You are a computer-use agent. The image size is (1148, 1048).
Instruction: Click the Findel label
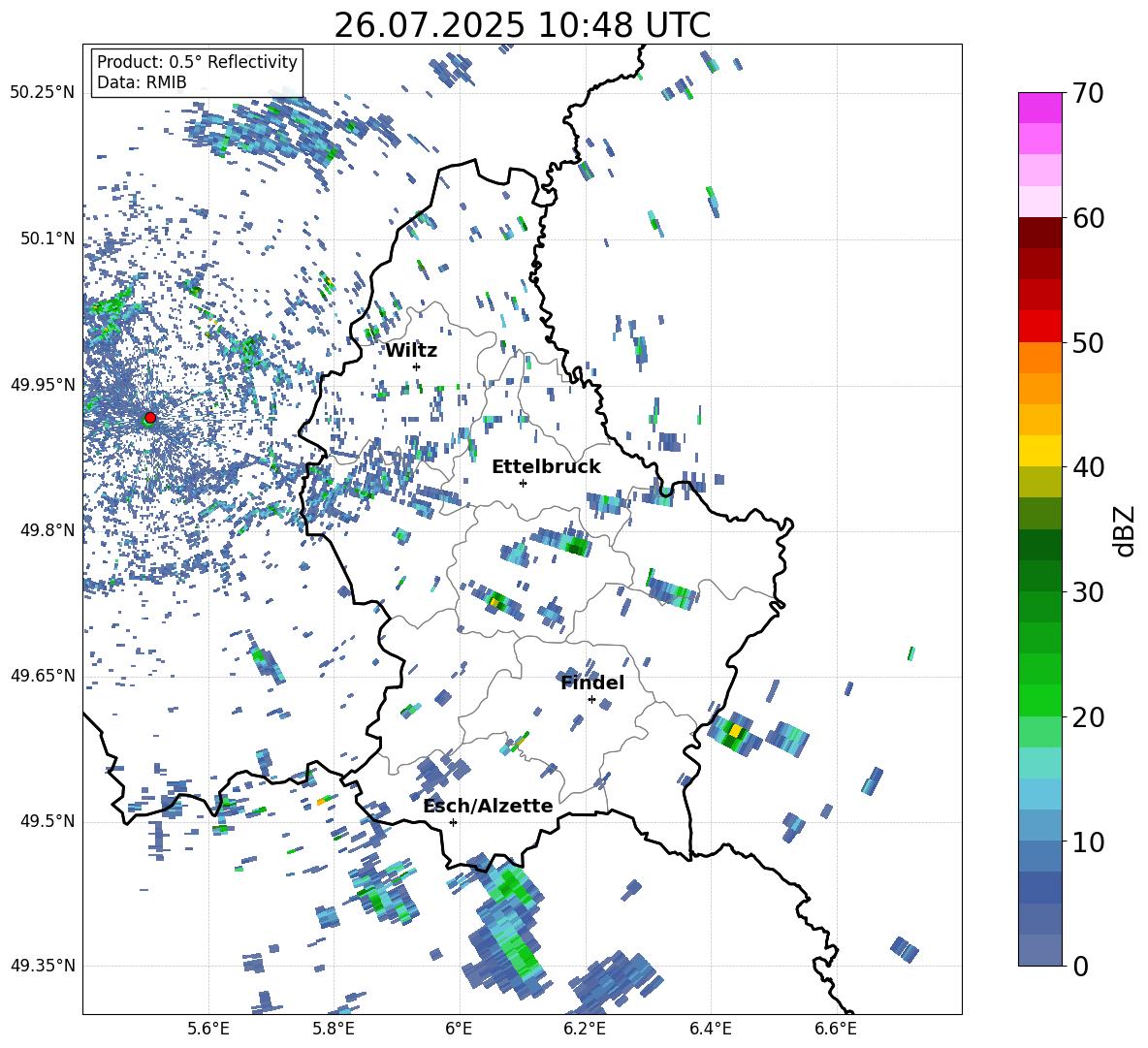coord(592,683)
